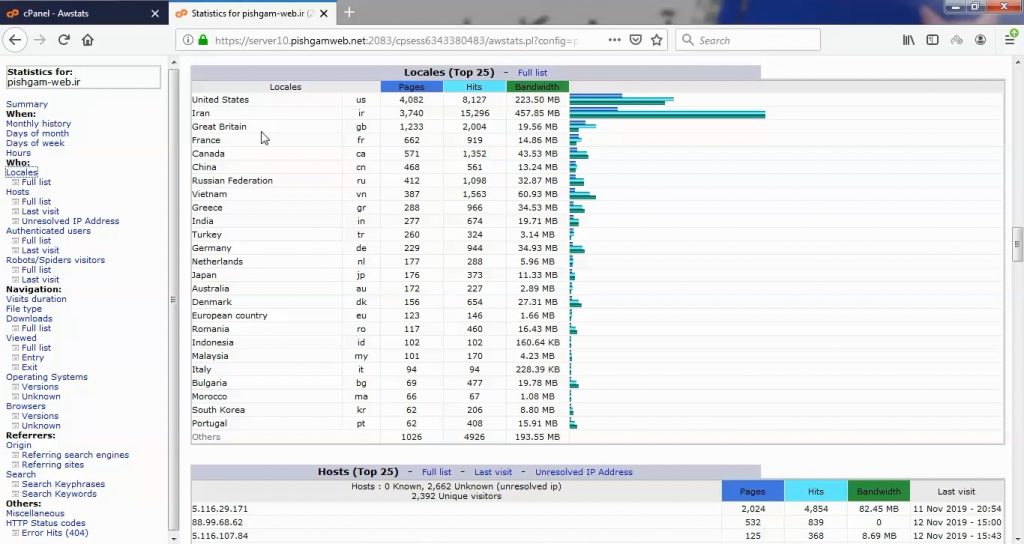Open Search Keyphrases link
Viewport: 1024px width, 544px height.
(x=63, y=484)
